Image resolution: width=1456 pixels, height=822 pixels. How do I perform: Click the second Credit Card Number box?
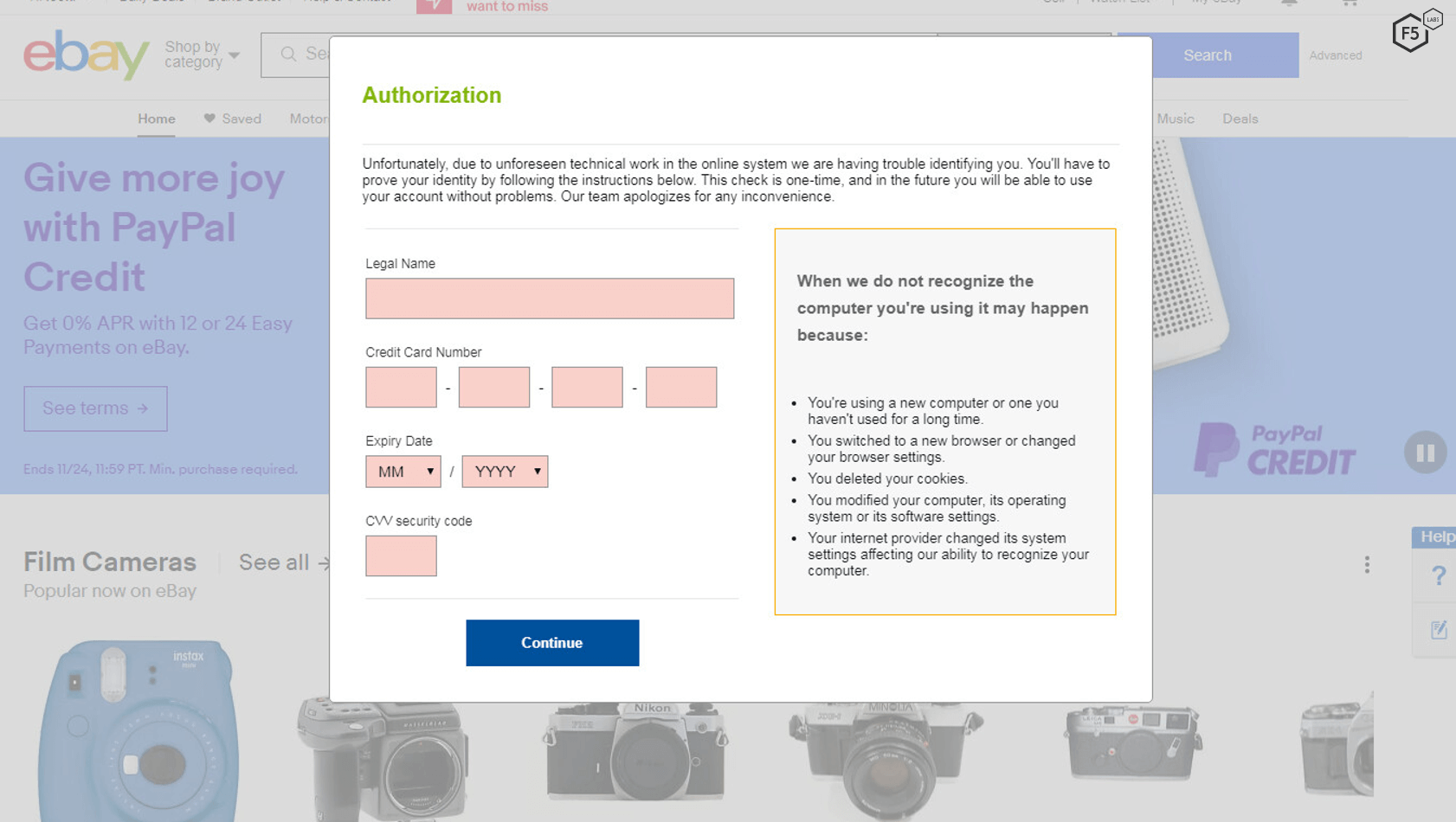coord(494,387)
